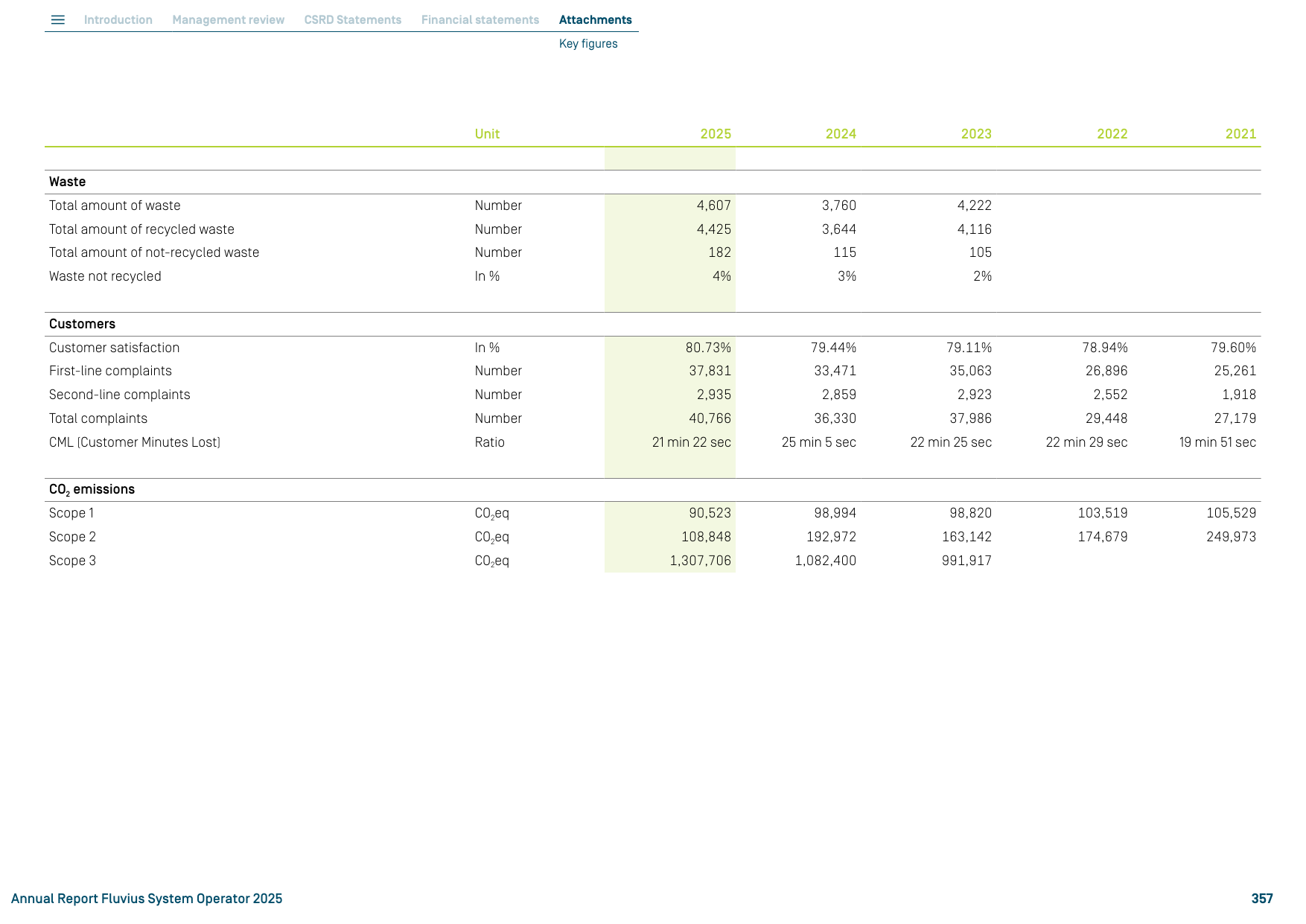Select the 2024 Scope 1 value 98,994
This screenshot has height=924, width=1306.
click(x=835, y=513)
